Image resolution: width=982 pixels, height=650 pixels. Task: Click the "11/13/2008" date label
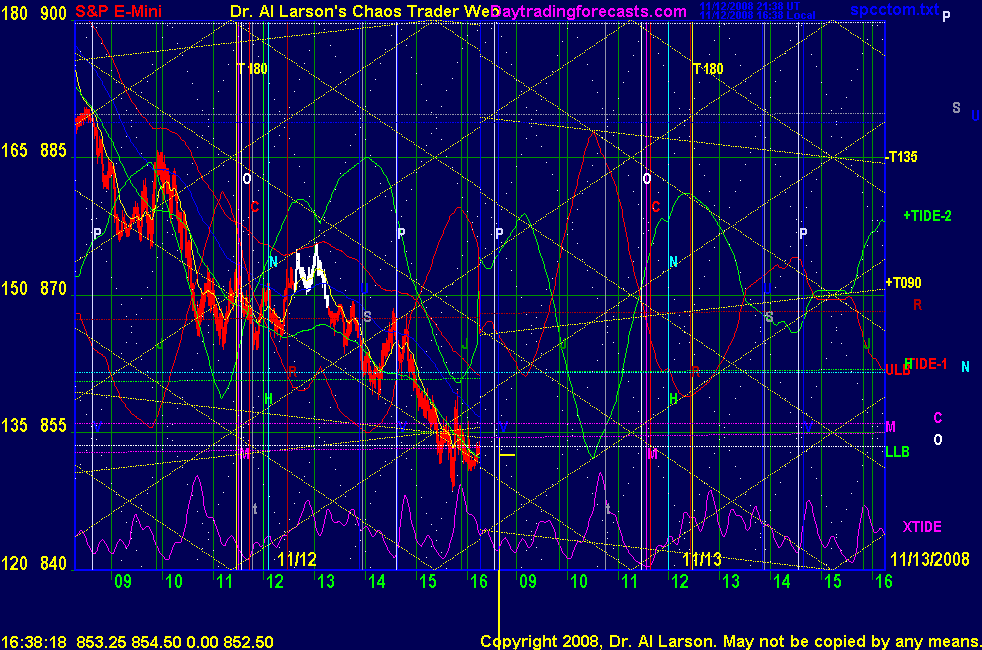[930, 559]
